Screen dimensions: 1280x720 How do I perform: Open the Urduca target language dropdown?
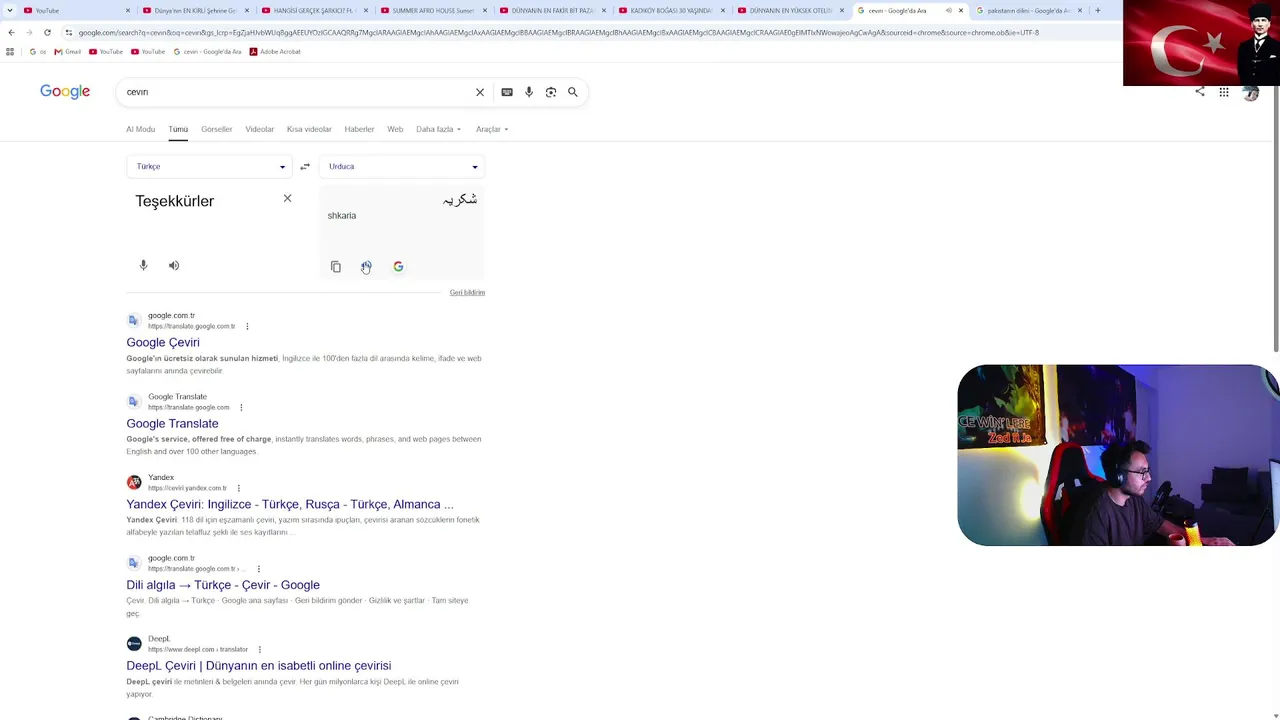tap(402, 167)
